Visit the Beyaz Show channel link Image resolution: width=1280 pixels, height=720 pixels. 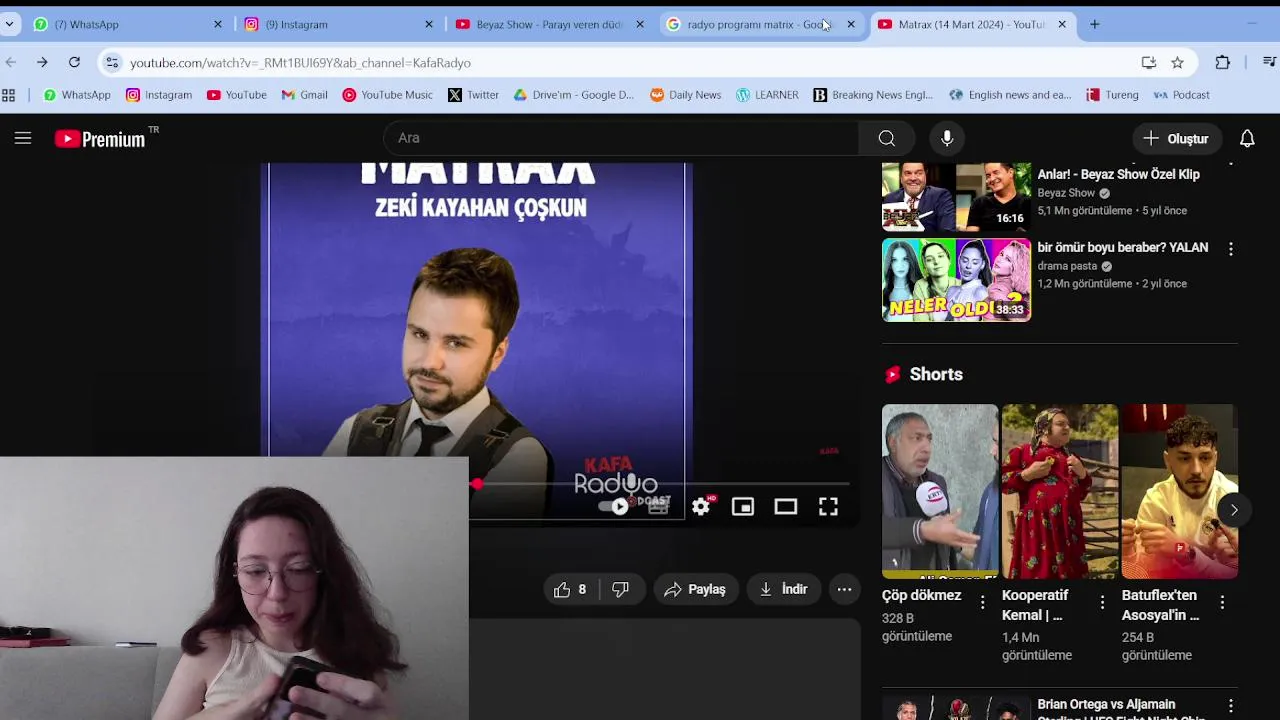(1066, 193)
